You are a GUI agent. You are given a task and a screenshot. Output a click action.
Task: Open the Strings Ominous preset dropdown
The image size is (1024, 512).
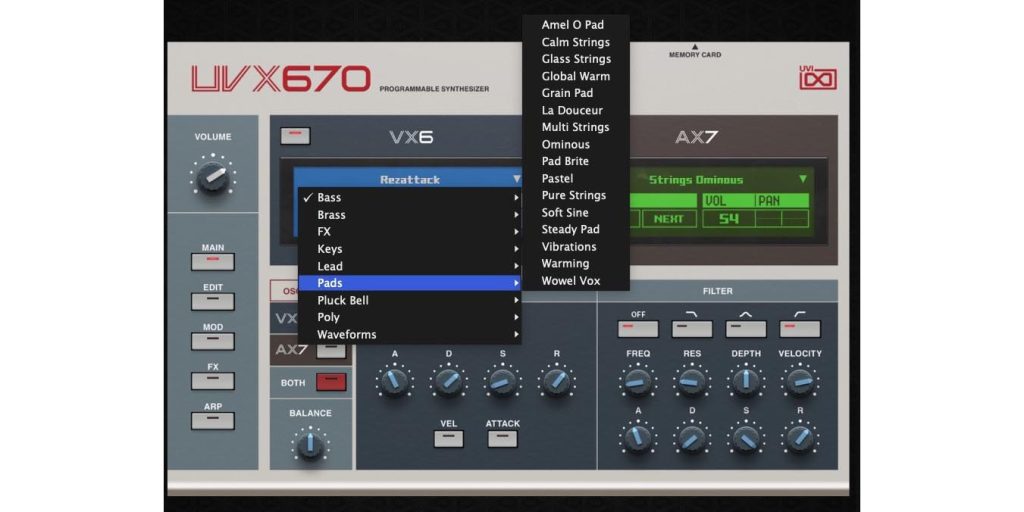[720, 180]
